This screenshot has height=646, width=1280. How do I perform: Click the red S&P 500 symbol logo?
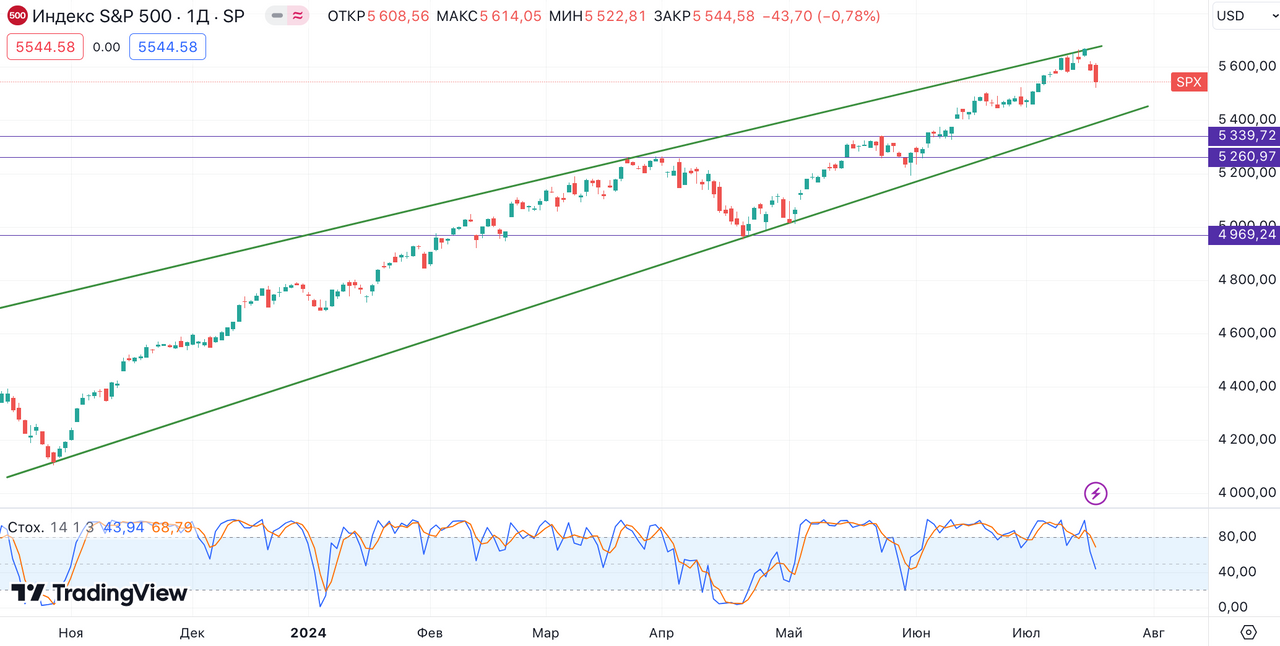coord(17,16)
